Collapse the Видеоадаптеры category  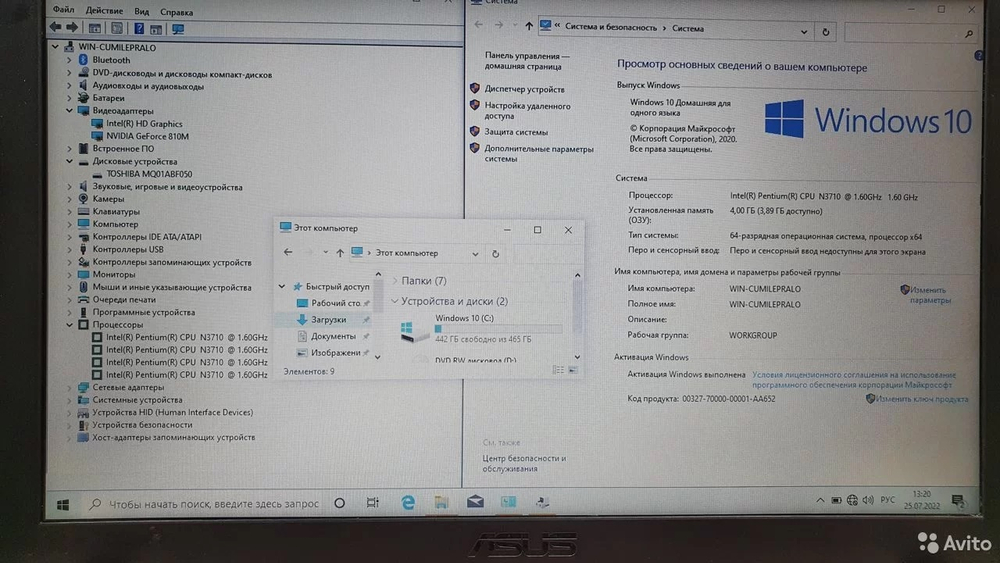[69, 110]
